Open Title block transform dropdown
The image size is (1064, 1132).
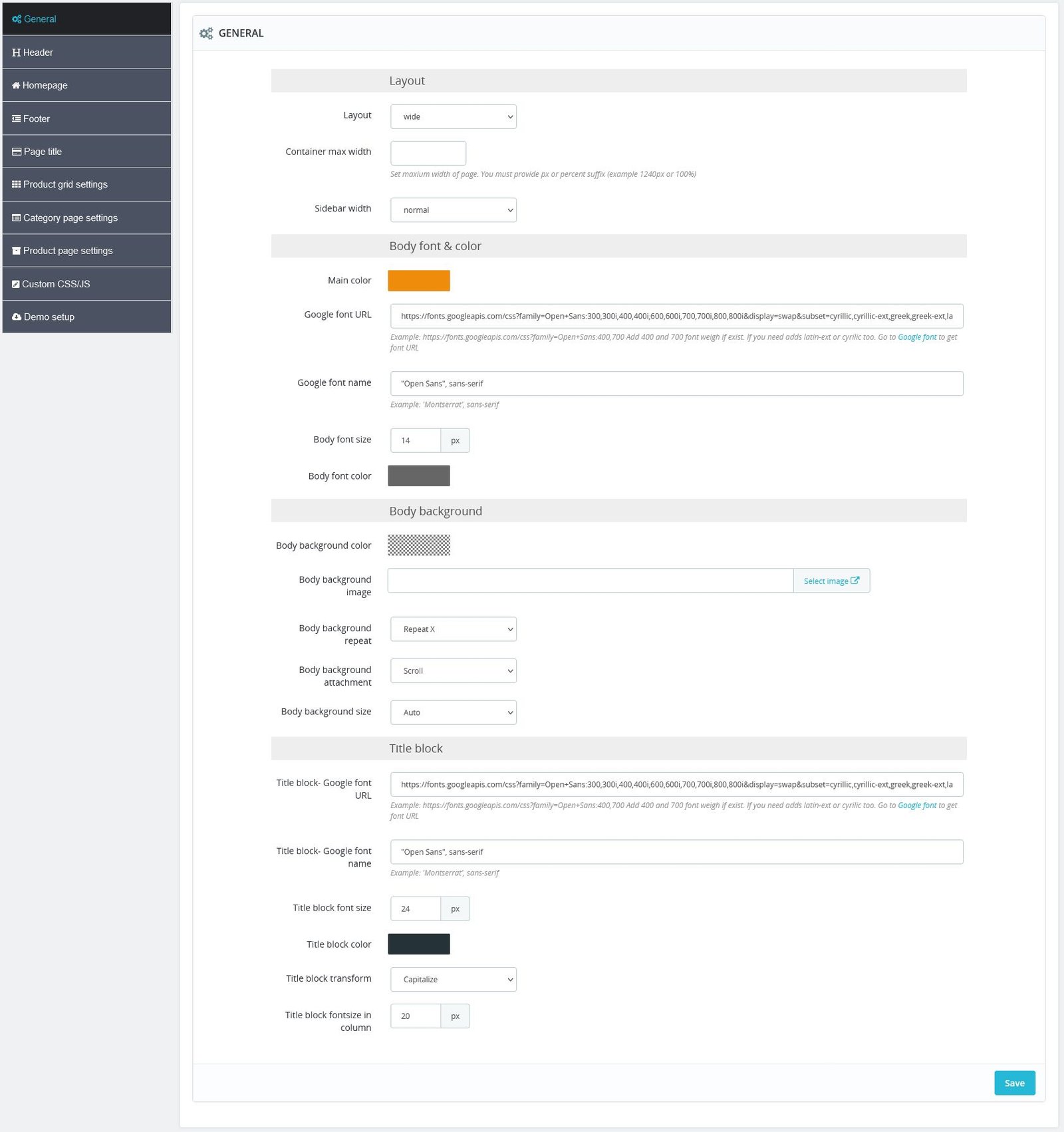(x=454, y=980)
